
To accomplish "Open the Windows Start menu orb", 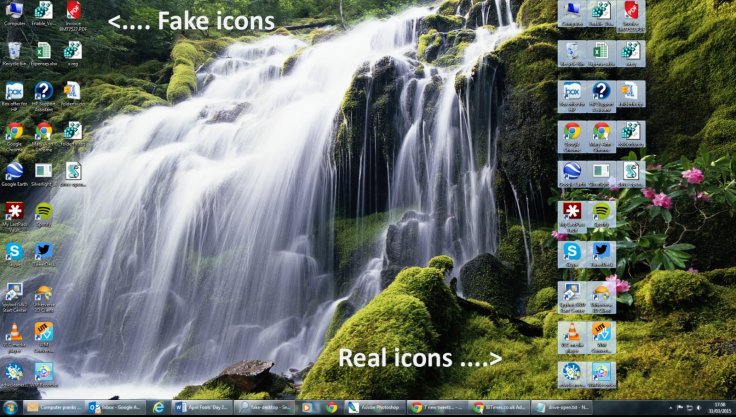I will [11, 408].
